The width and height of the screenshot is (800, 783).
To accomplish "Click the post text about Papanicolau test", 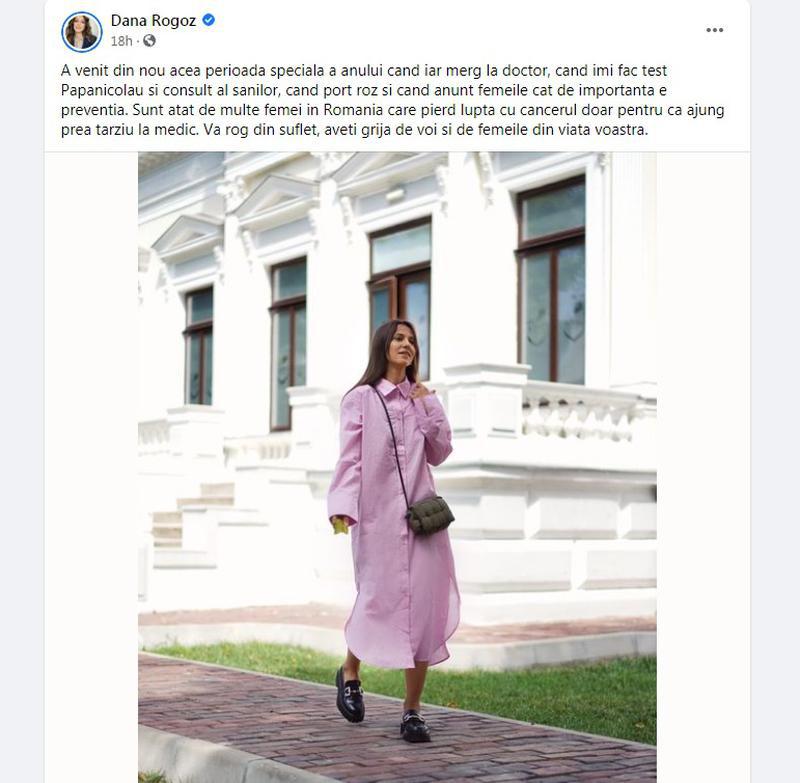I will coord(392,100).
